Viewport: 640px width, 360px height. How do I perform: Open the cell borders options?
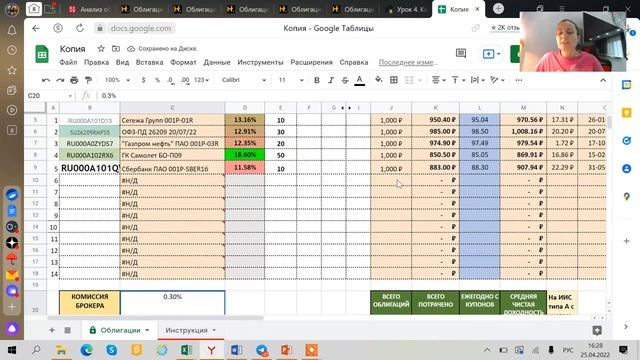point(393,80)
